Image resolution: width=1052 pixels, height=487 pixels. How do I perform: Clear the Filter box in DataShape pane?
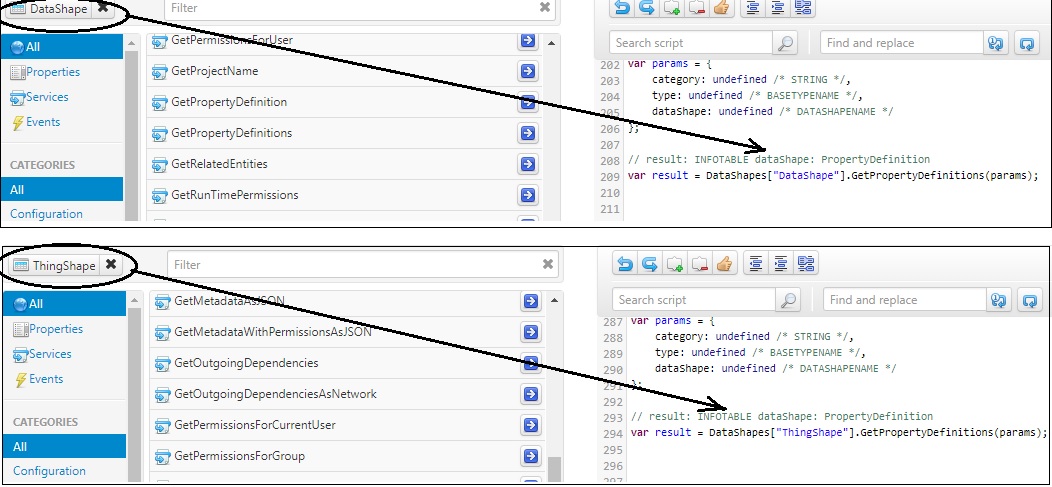pos(545,7)
